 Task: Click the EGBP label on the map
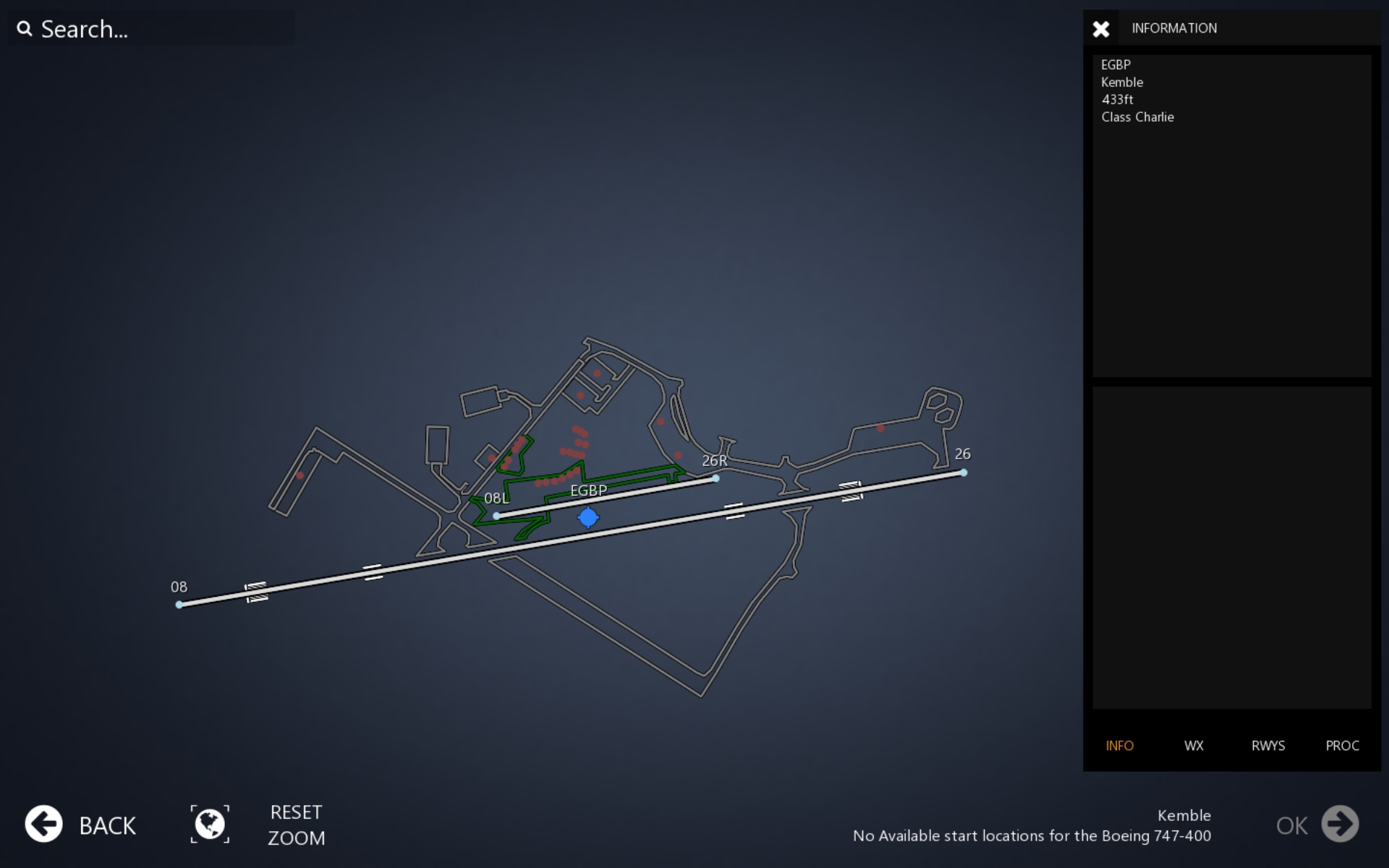[588, 490]
